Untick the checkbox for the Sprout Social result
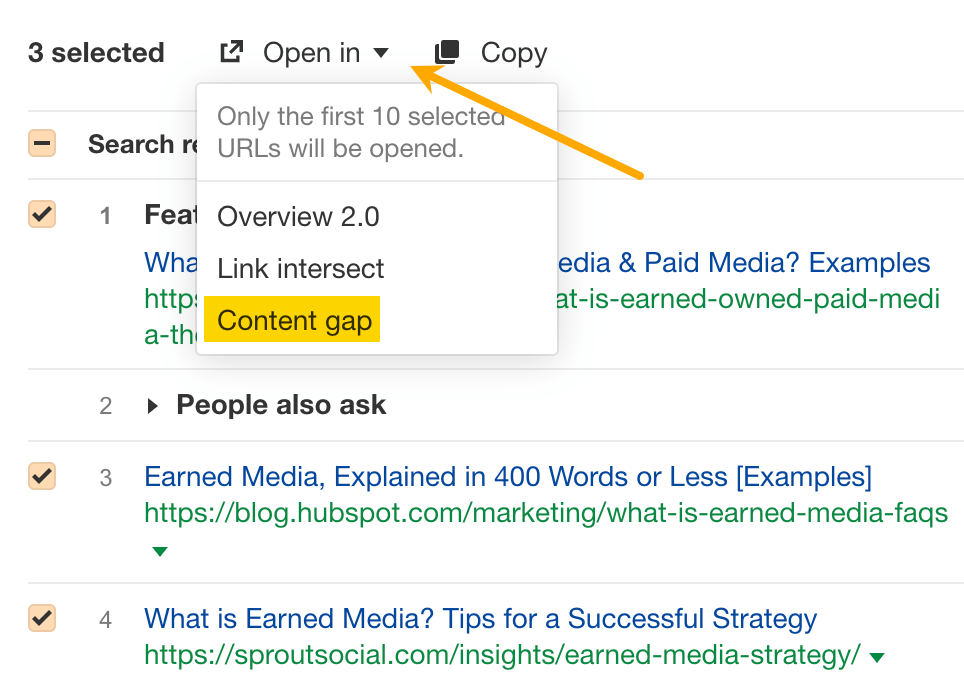The image size is (964, 688). point(41,619)
